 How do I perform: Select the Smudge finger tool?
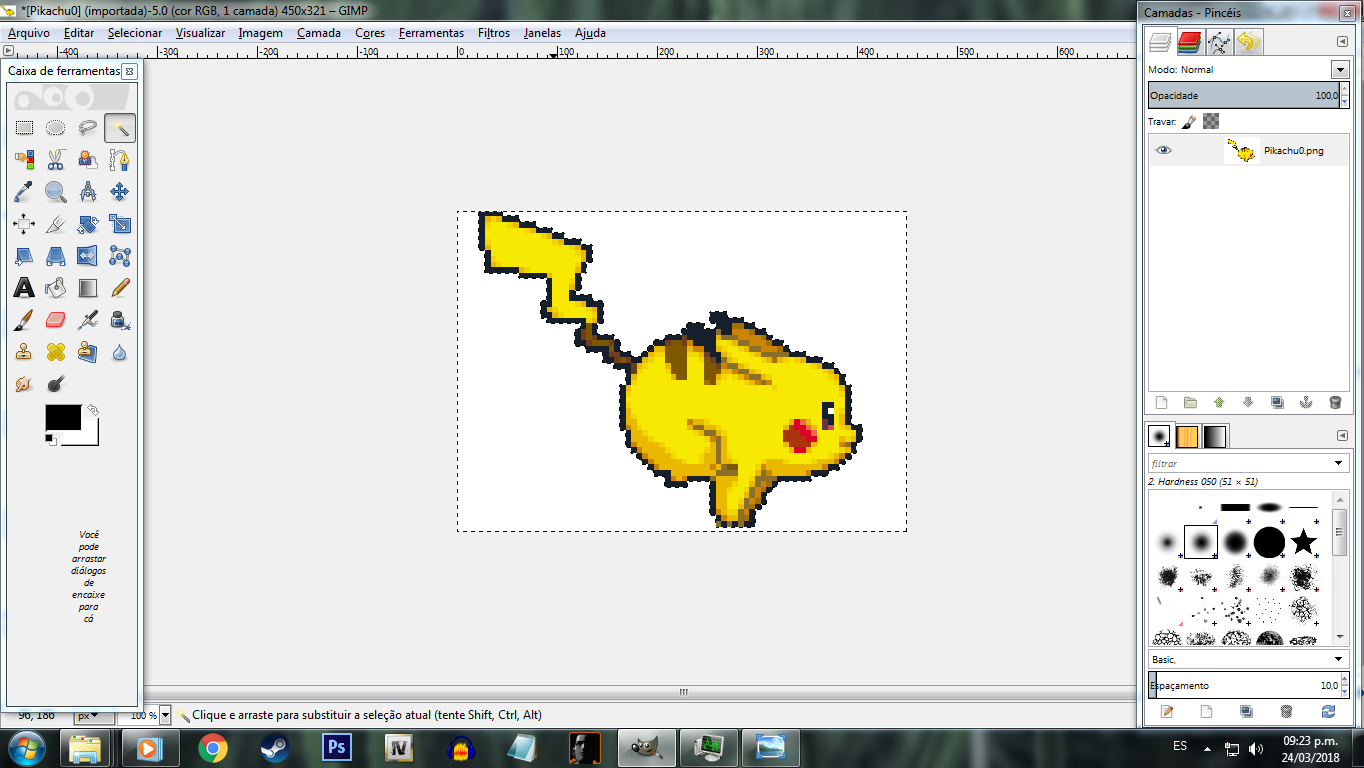pyautogui.click(x=24, y=384)
